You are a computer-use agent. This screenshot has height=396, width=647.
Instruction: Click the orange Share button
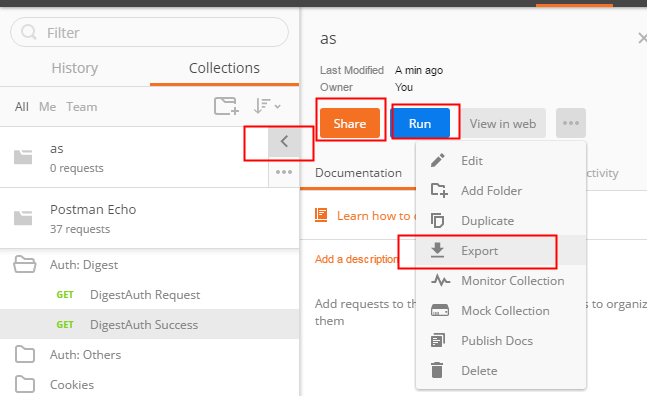tap(350, 123)
